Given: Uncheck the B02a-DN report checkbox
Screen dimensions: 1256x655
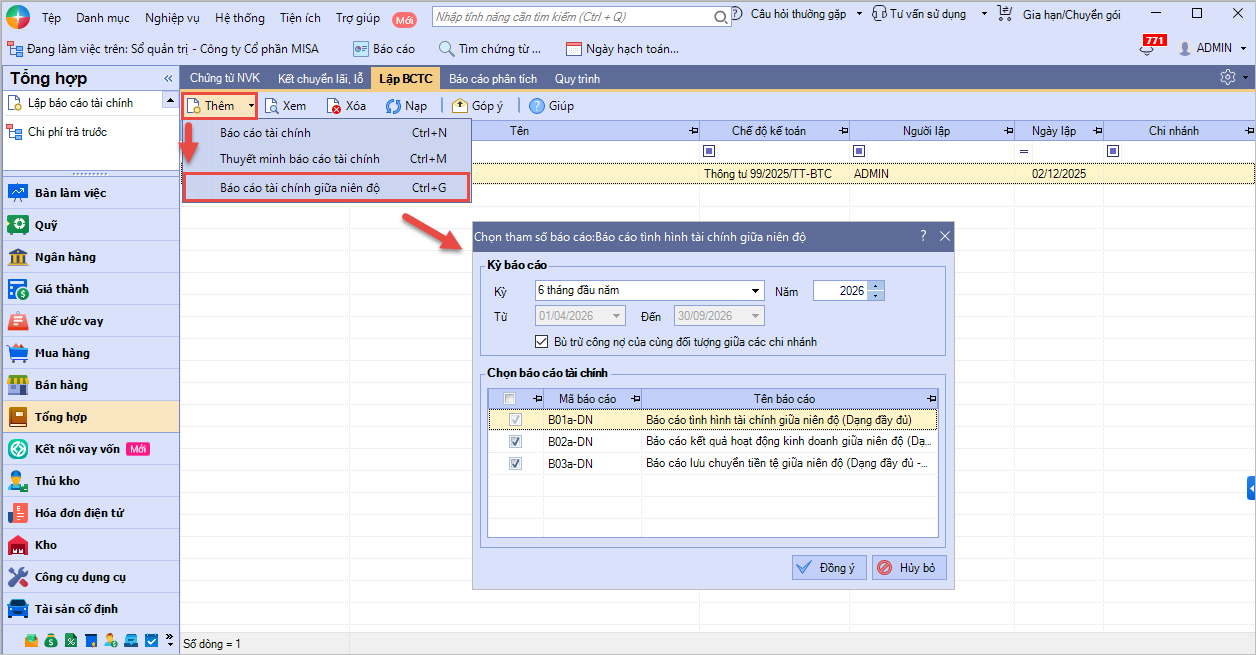Looking at the screenshot, I should coord(515,441).
